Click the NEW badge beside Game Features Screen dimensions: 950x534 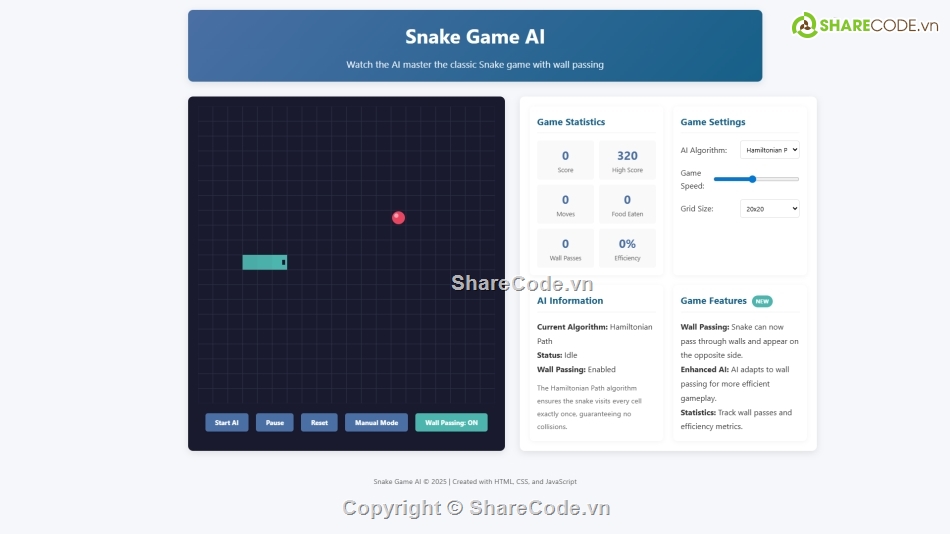click(762, 301)
